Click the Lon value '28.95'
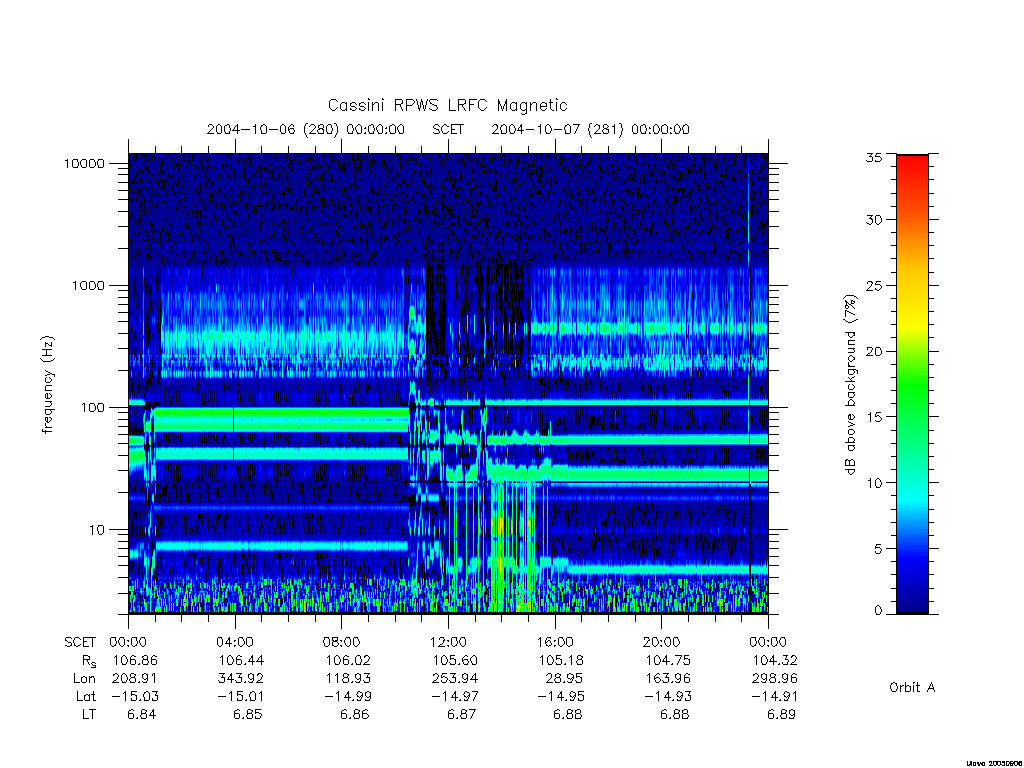The width and height of the screenshot is (1024, 768). (564, 679)
